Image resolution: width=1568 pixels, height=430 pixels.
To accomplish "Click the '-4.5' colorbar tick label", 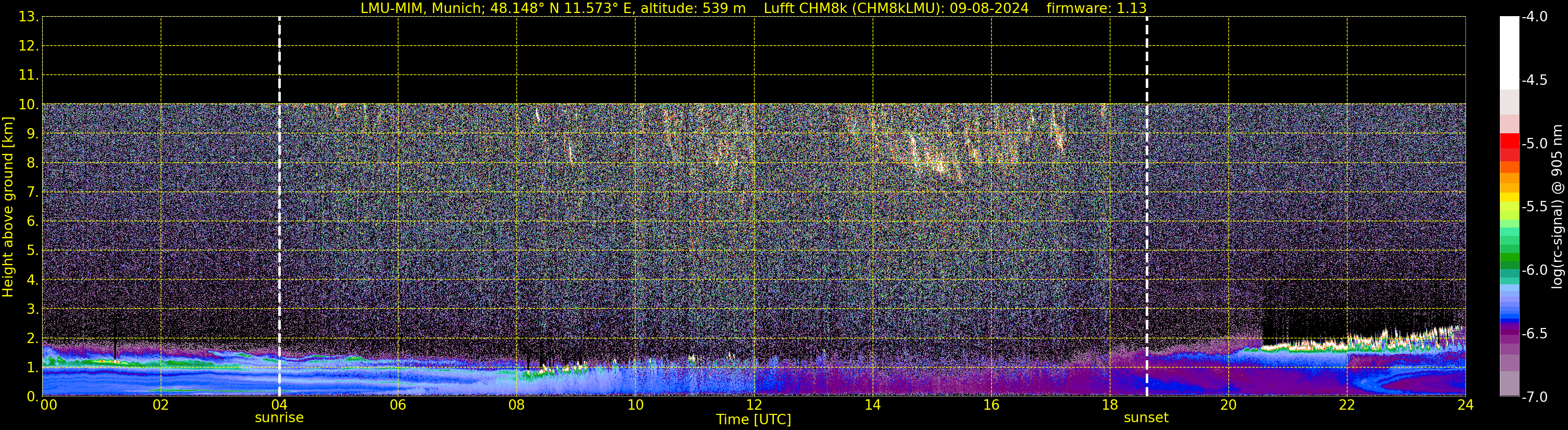I will 1534,80.
